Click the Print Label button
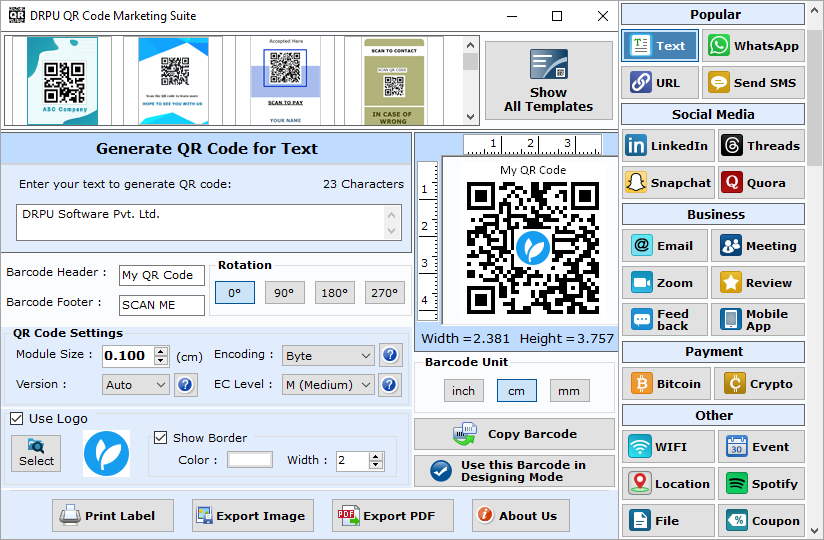 [x=112, y=515]
